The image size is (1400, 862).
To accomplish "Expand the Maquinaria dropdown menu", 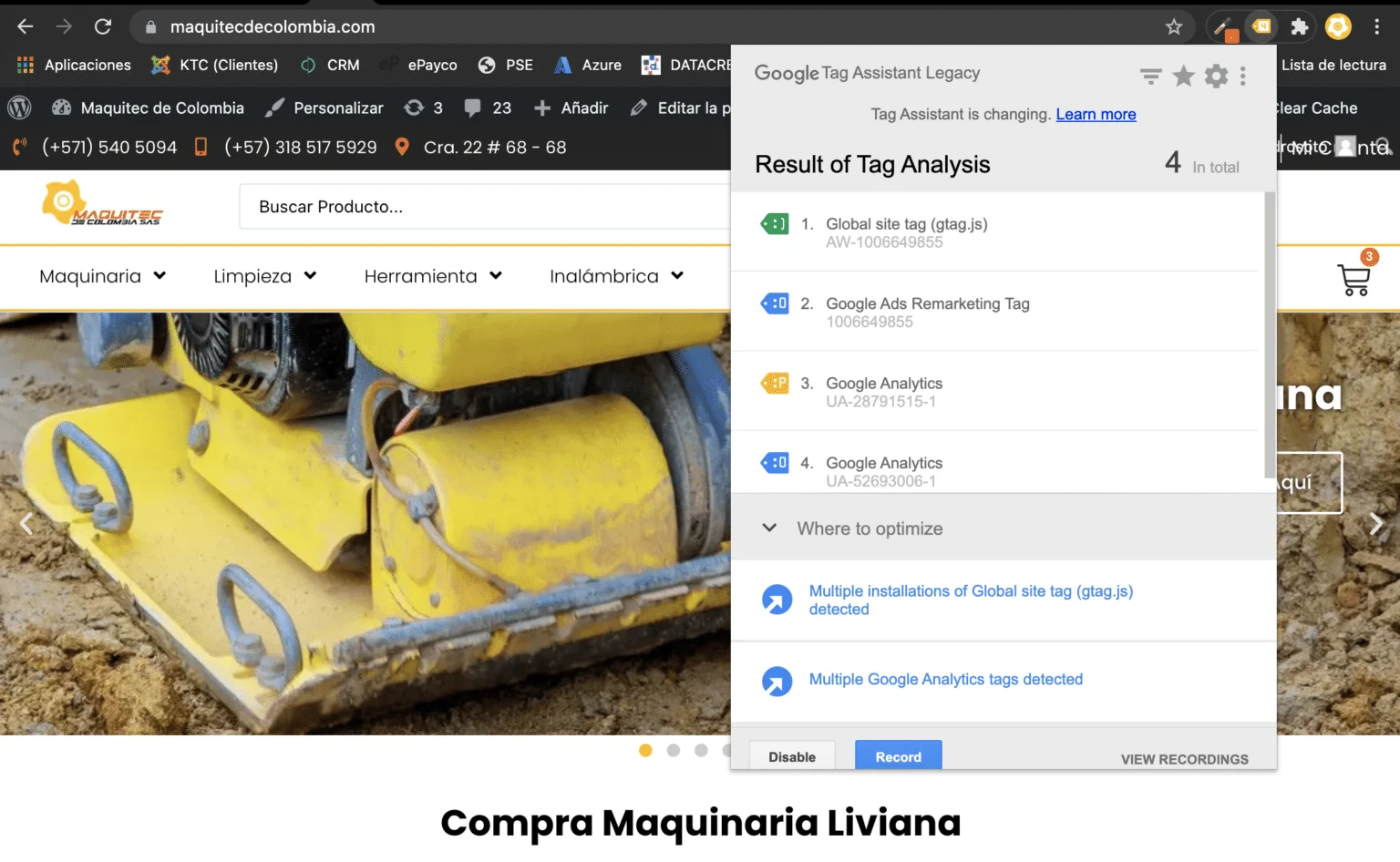I will [x=102, y=276].
